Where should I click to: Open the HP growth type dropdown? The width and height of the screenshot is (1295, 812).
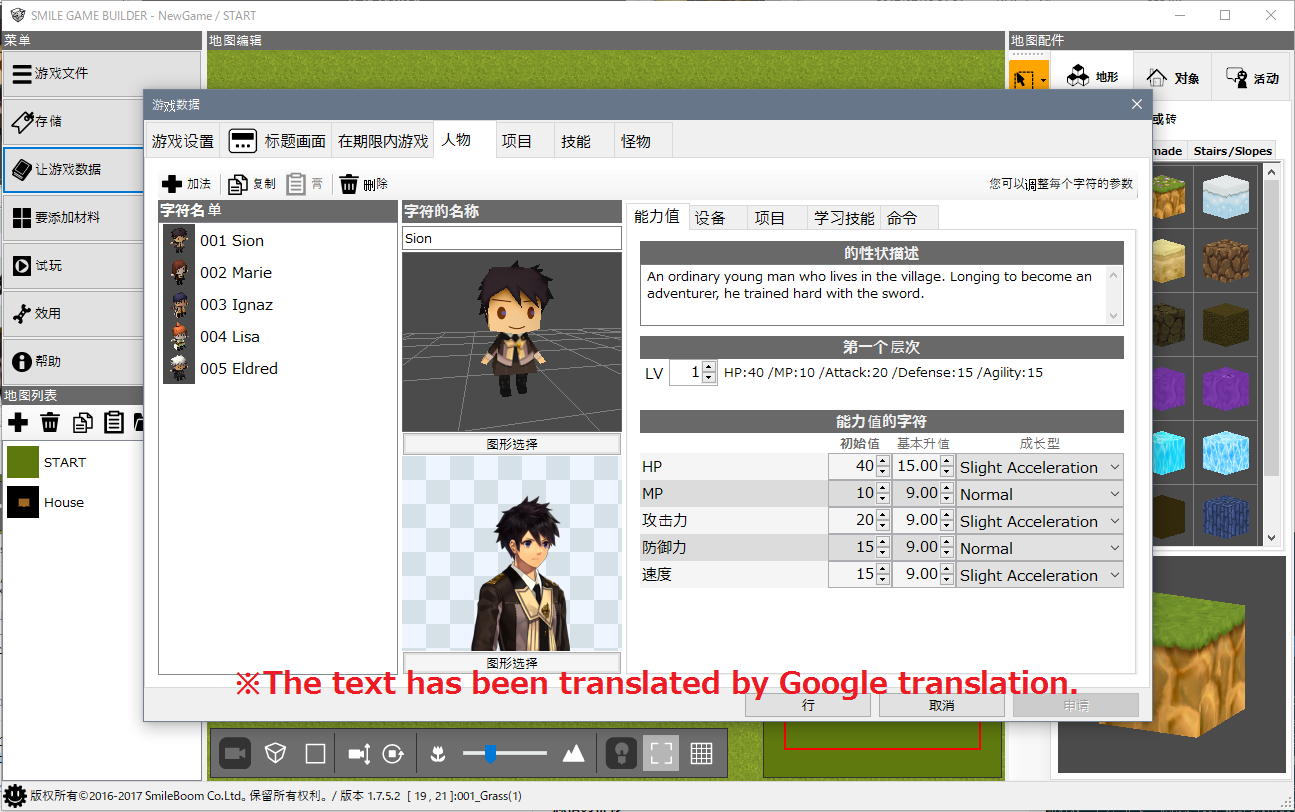pyautogui.click(x=1039, y=467)
